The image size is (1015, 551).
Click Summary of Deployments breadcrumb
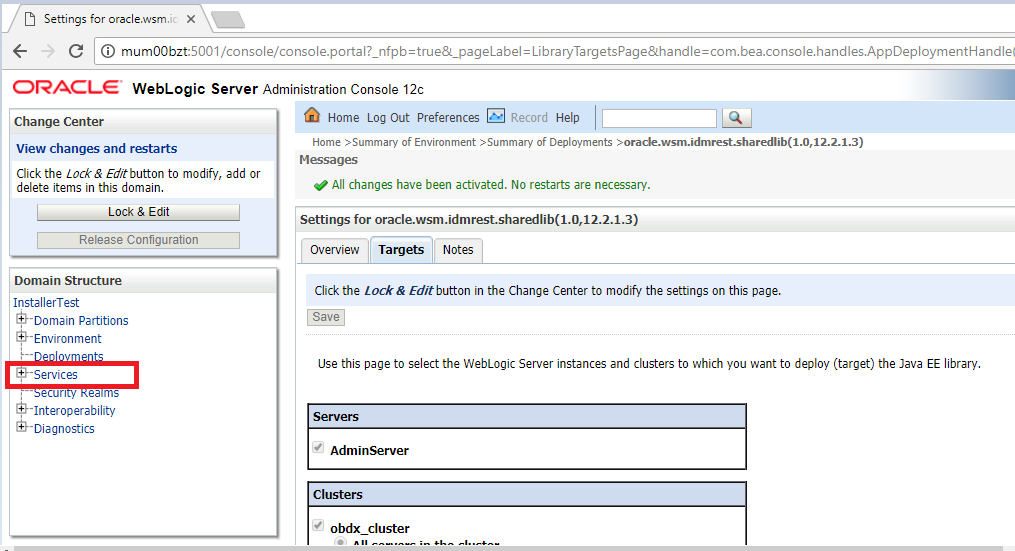[x=550, y=142]
